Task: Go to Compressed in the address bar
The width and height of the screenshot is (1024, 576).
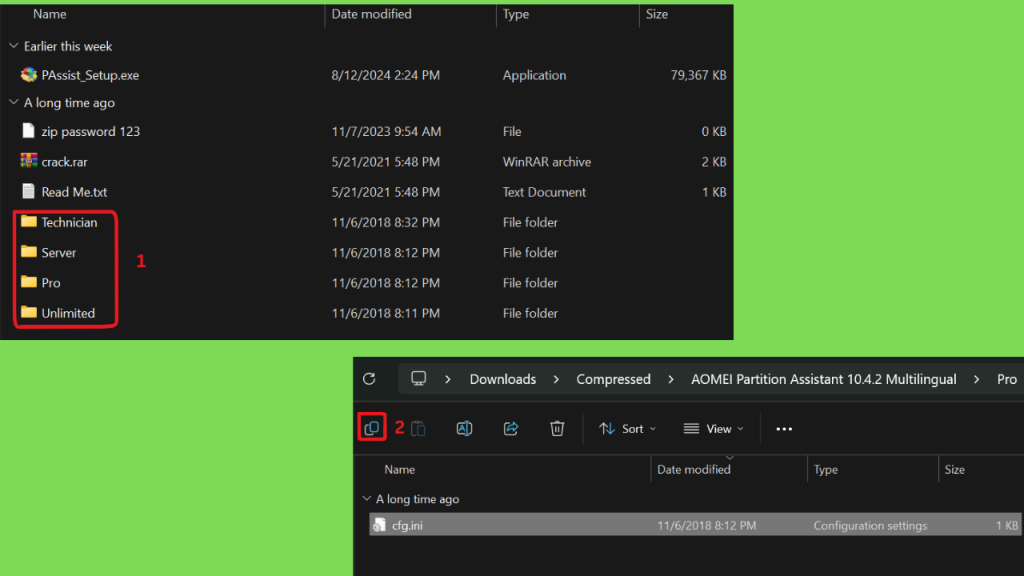Action: 613,379
